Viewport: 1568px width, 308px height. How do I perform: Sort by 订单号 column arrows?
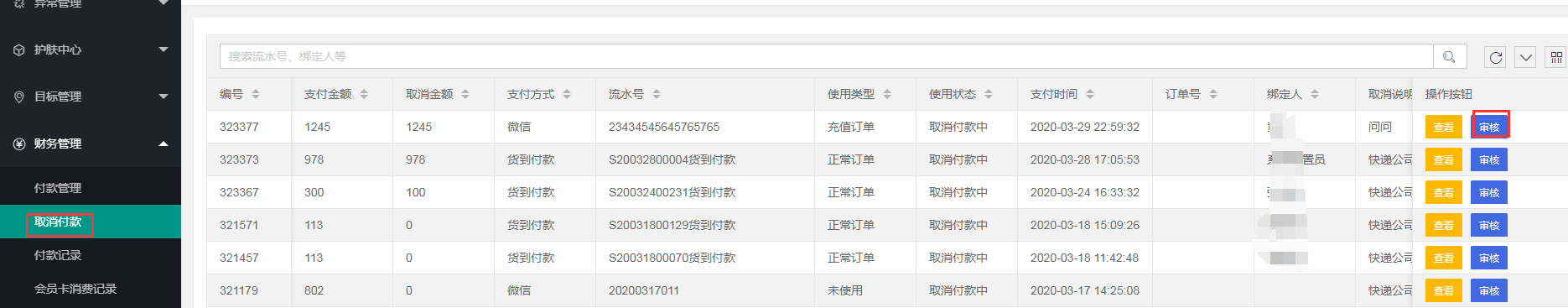pos(1213,94)
